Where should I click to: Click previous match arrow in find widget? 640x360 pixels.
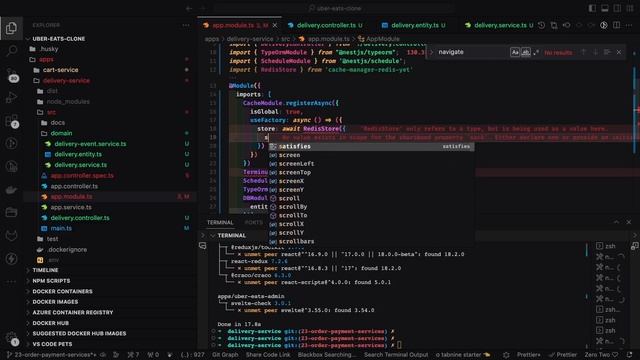point(584,52)
